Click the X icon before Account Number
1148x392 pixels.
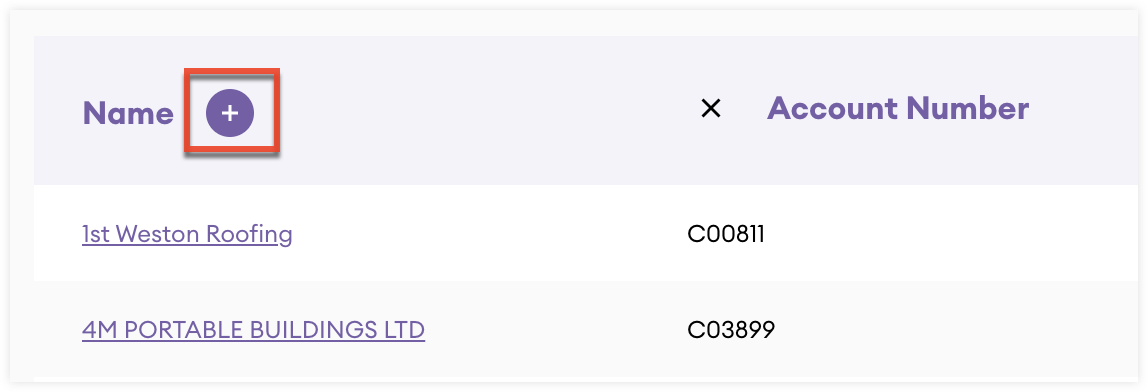(x=711, y=109)
